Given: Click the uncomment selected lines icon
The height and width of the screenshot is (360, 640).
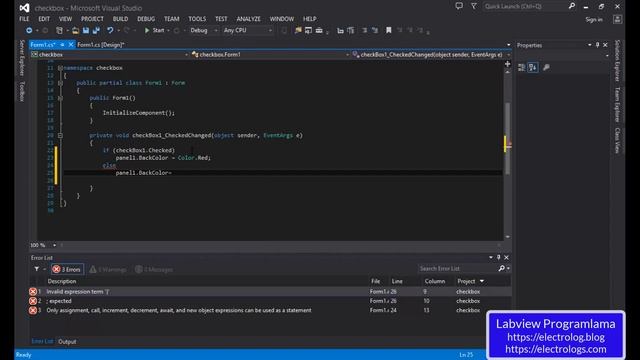Looking at the screenshot, I should click(375, 30).
